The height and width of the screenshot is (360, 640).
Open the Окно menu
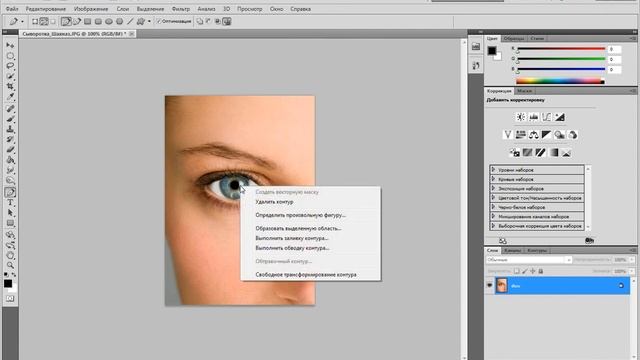point(276,9)
